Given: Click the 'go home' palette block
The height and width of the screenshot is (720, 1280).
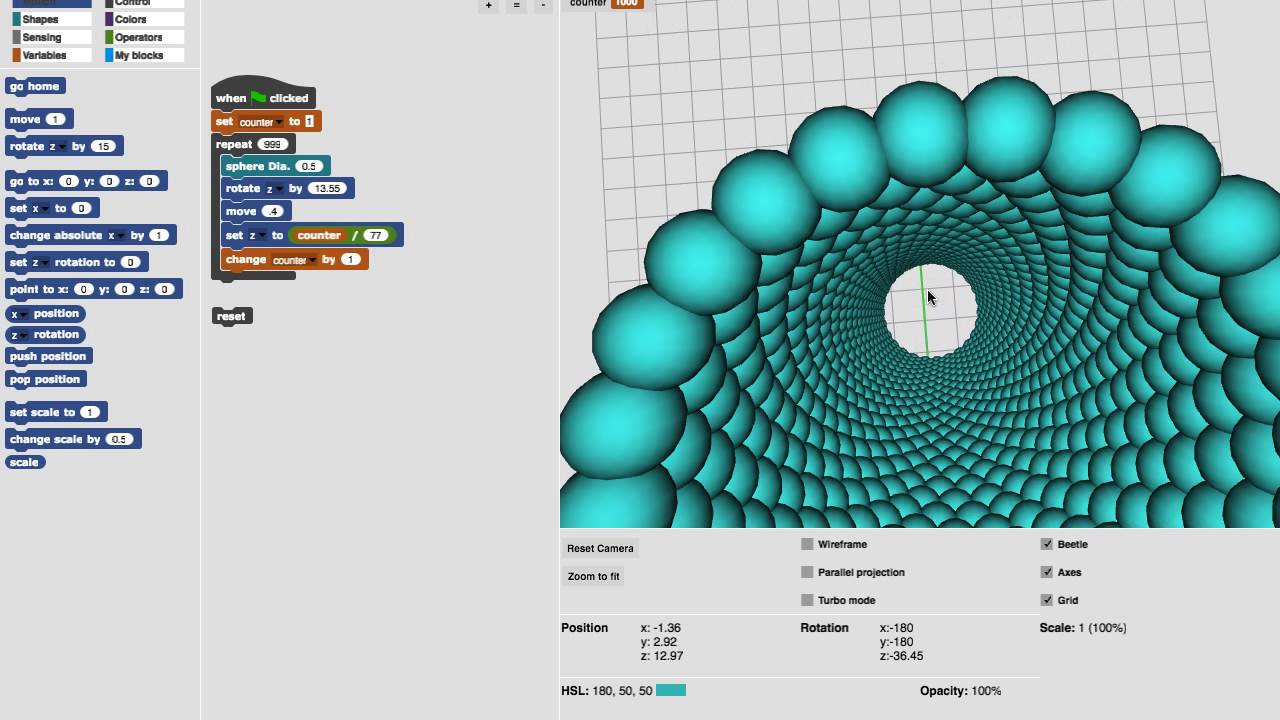Looking at the screenshot, I should (35, 87).
